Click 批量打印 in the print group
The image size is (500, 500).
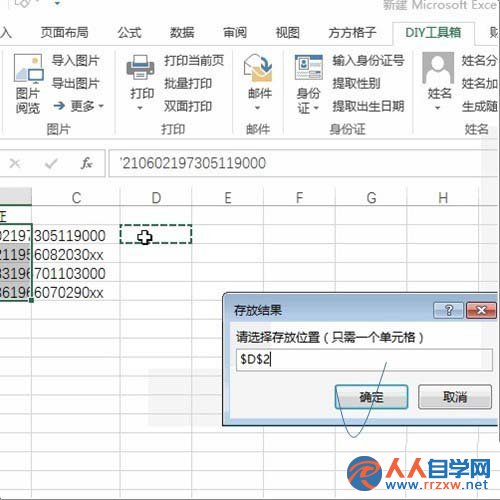[x=188, y=83]
